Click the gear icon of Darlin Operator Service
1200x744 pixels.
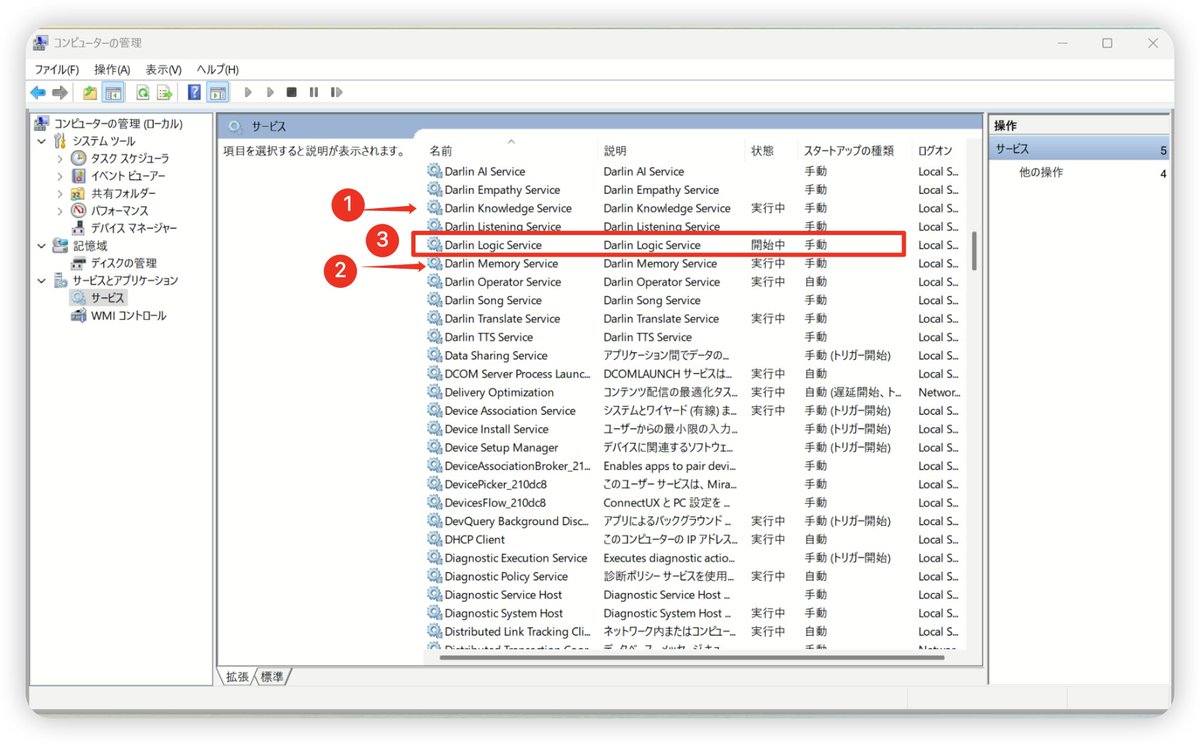pos(434,282)
